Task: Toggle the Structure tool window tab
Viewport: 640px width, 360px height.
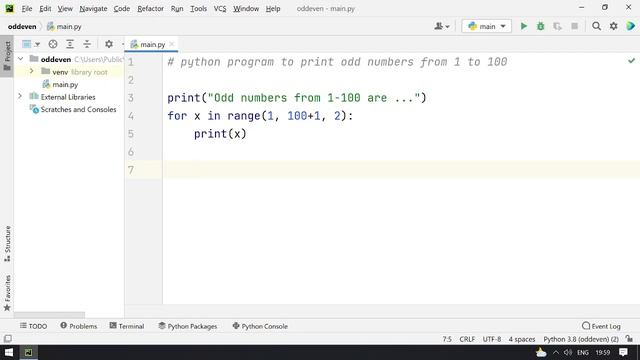Action: point(7,244)
